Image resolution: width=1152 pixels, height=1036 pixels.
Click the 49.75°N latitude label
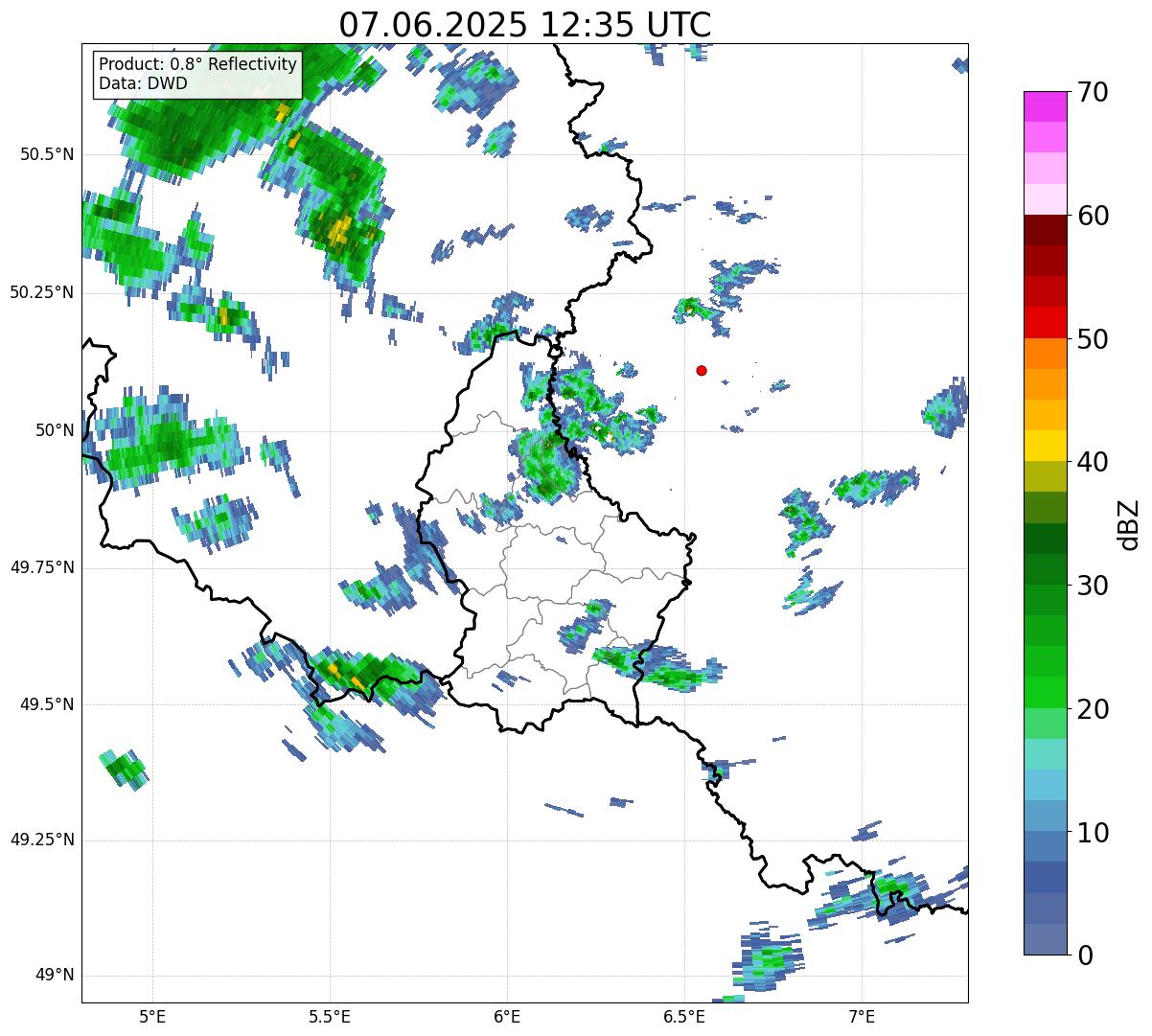pos(42,567)
